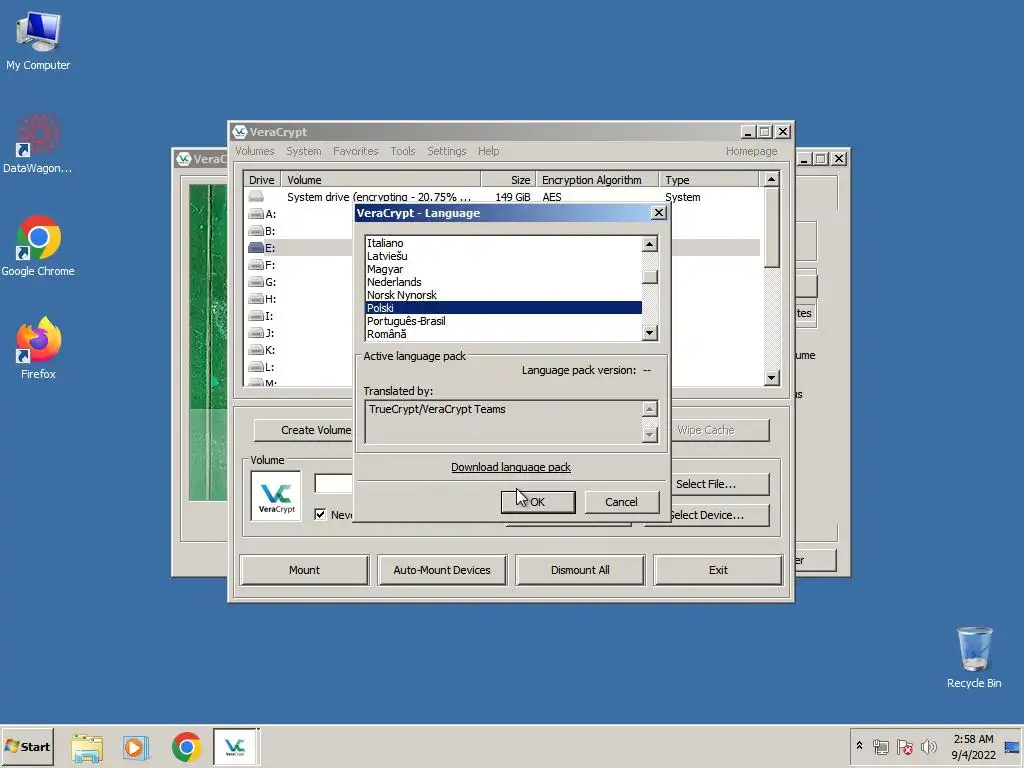
Task: Close the VeraCrypt Language dialog
Action: pos(659,213)
